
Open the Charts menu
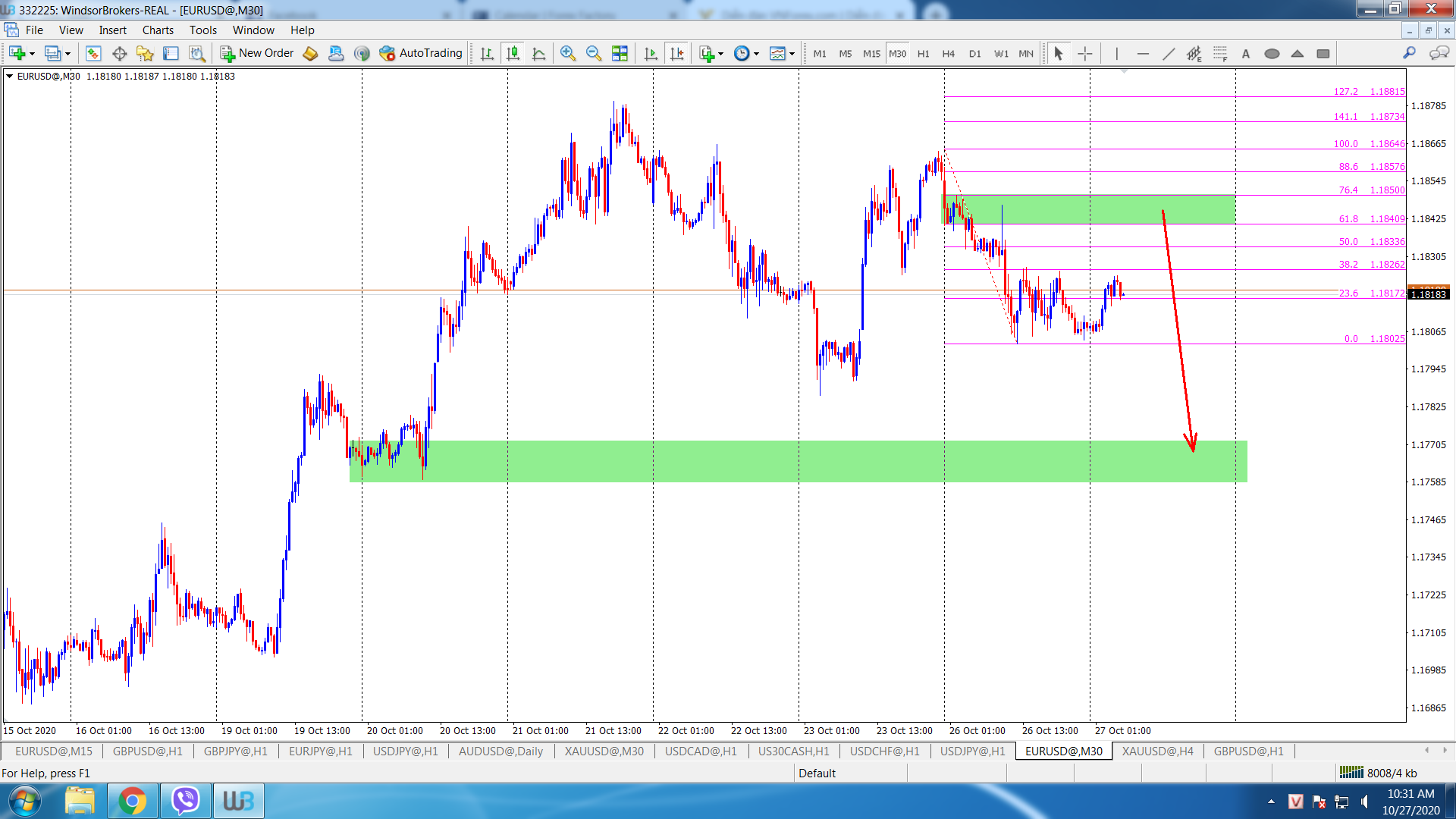(x=158, y=30)
